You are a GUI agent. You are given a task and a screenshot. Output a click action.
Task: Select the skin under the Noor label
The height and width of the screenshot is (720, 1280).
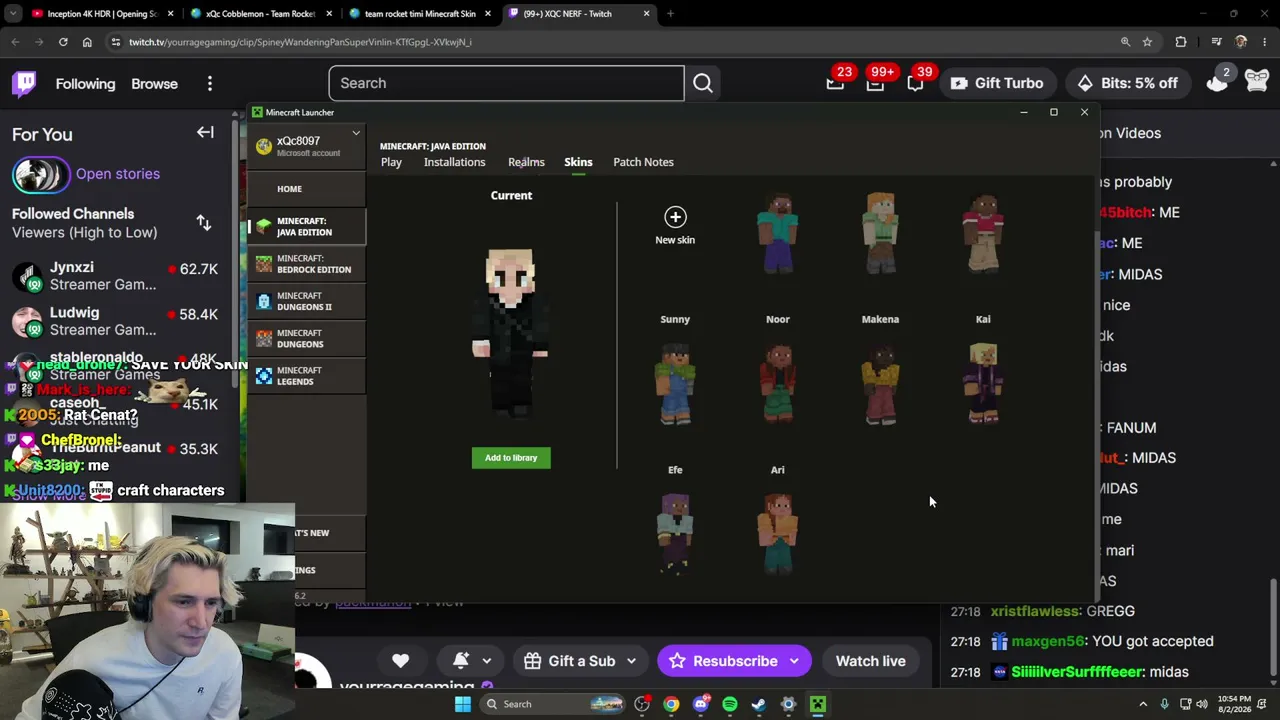tap(778, 384)
